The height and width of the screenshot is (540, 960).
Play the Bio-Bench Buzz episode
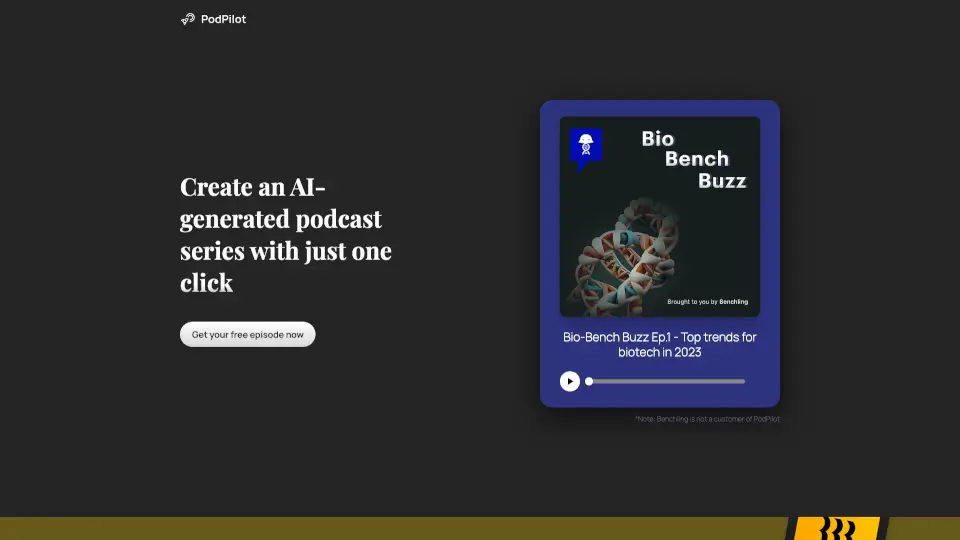click(x=570, y=381)
